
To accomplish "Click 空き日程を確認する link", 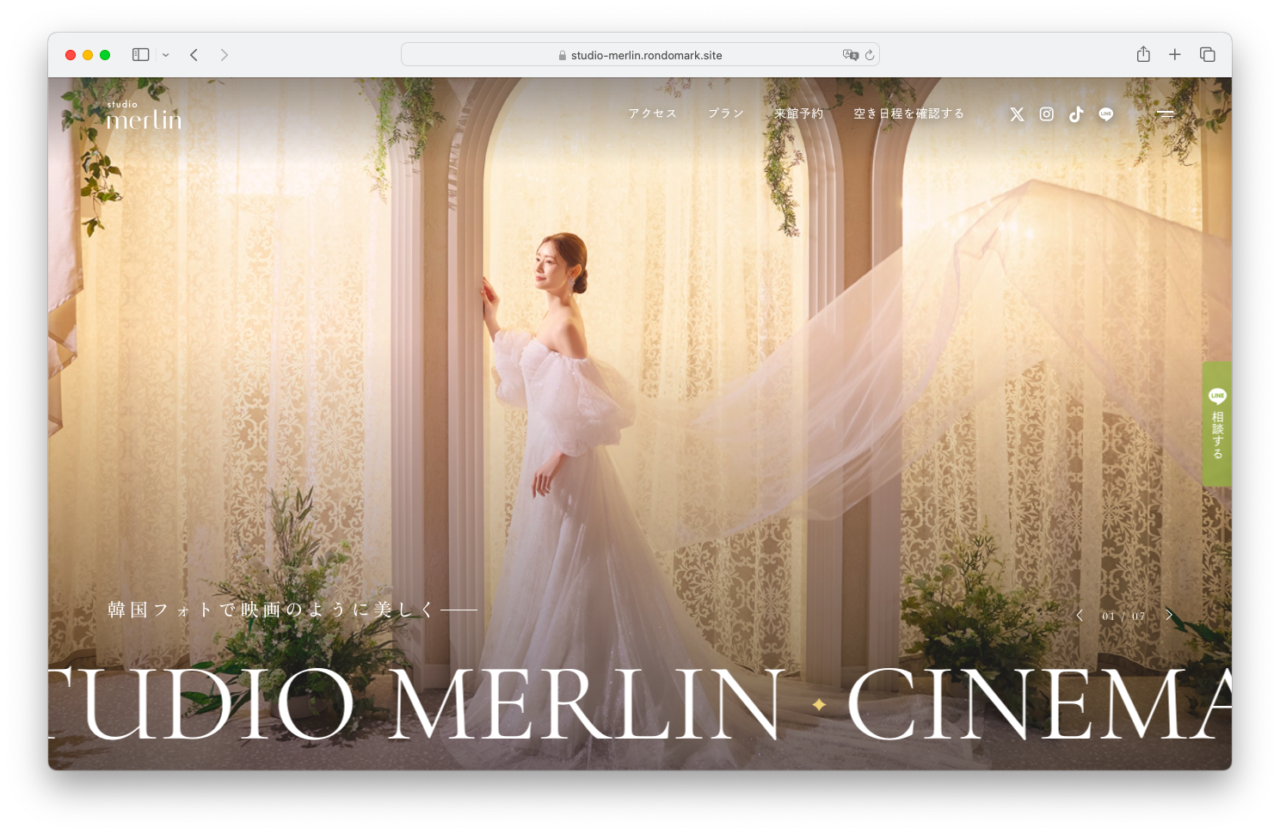I will 909,114.
